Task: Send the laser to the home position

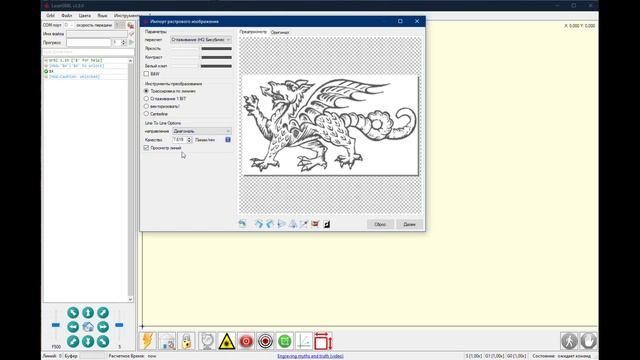Action: point(88,327)
